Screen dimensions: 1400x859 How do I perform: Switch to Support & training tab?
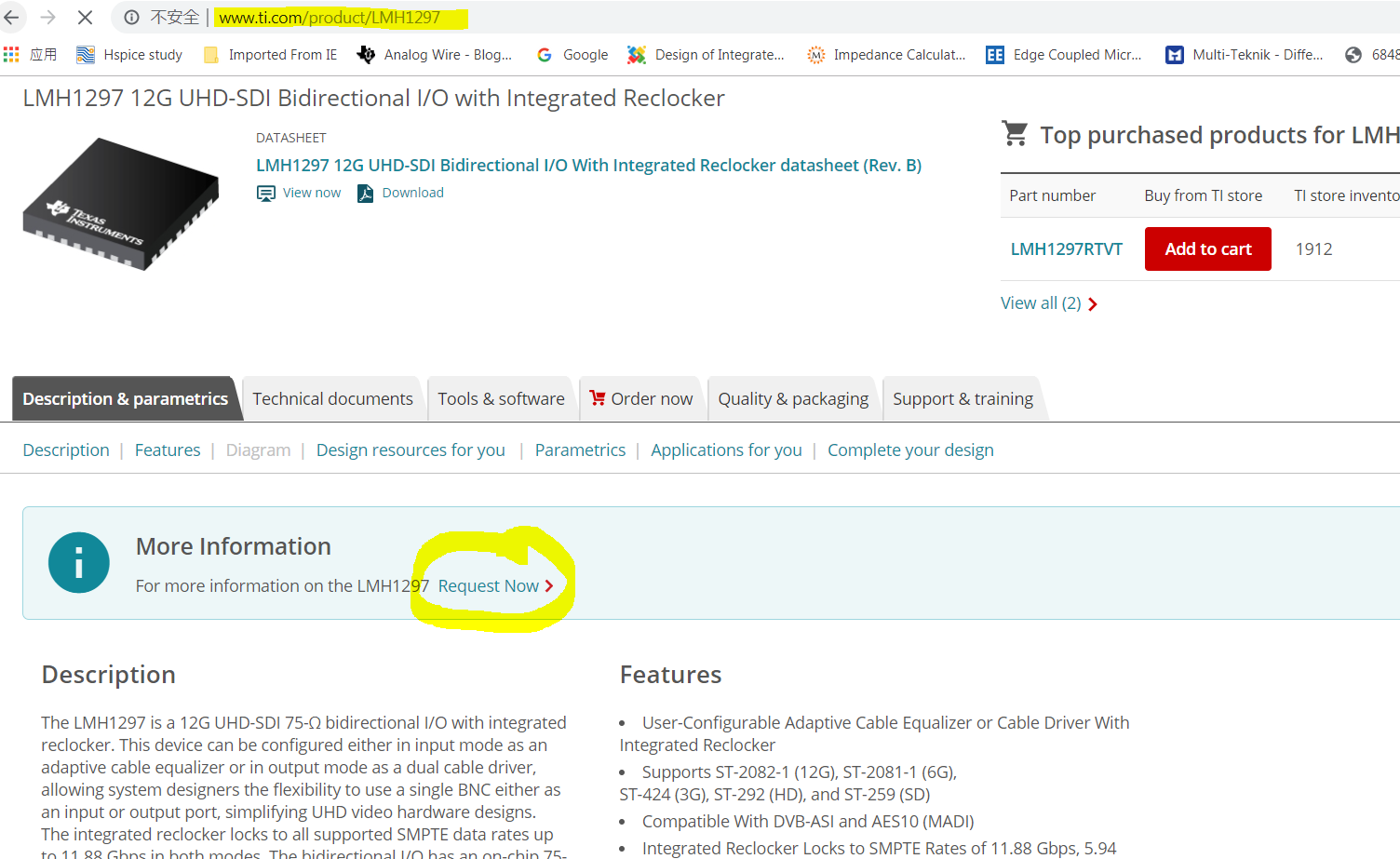(962, 398)
